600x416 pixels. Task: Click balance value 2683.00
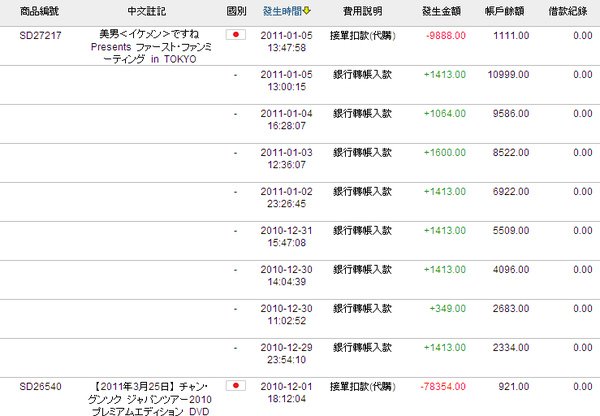tap(511, 308)
